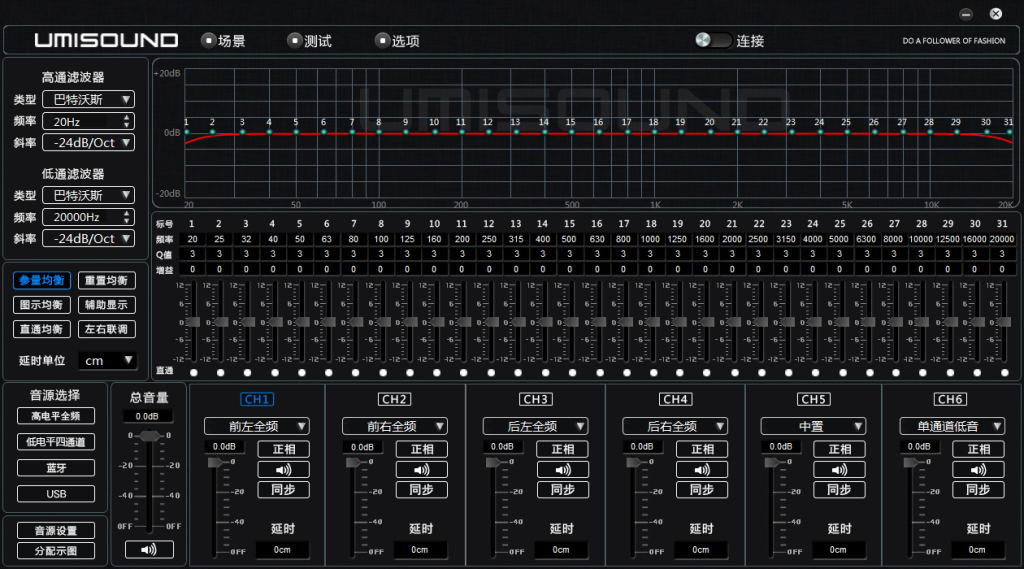The image size is (1024, 569).
Task: Open CH2 前右全频 output dropdown
Action: [x=394, y=427]
